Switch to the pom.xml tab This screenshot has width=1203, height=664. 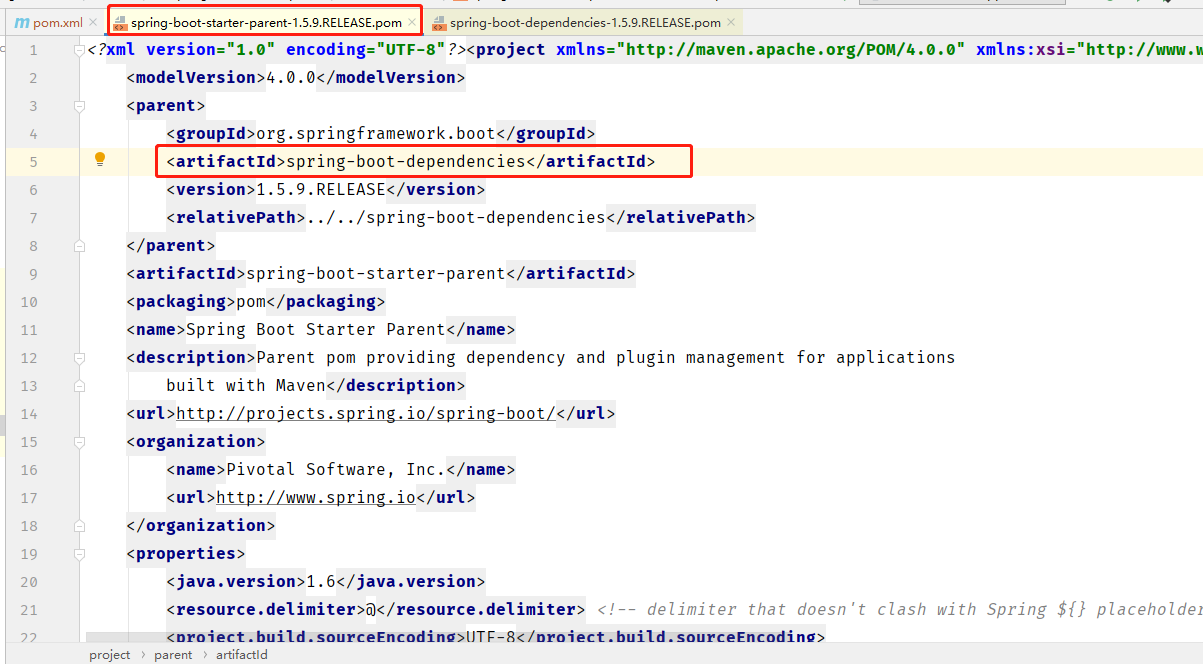[57, 22]
